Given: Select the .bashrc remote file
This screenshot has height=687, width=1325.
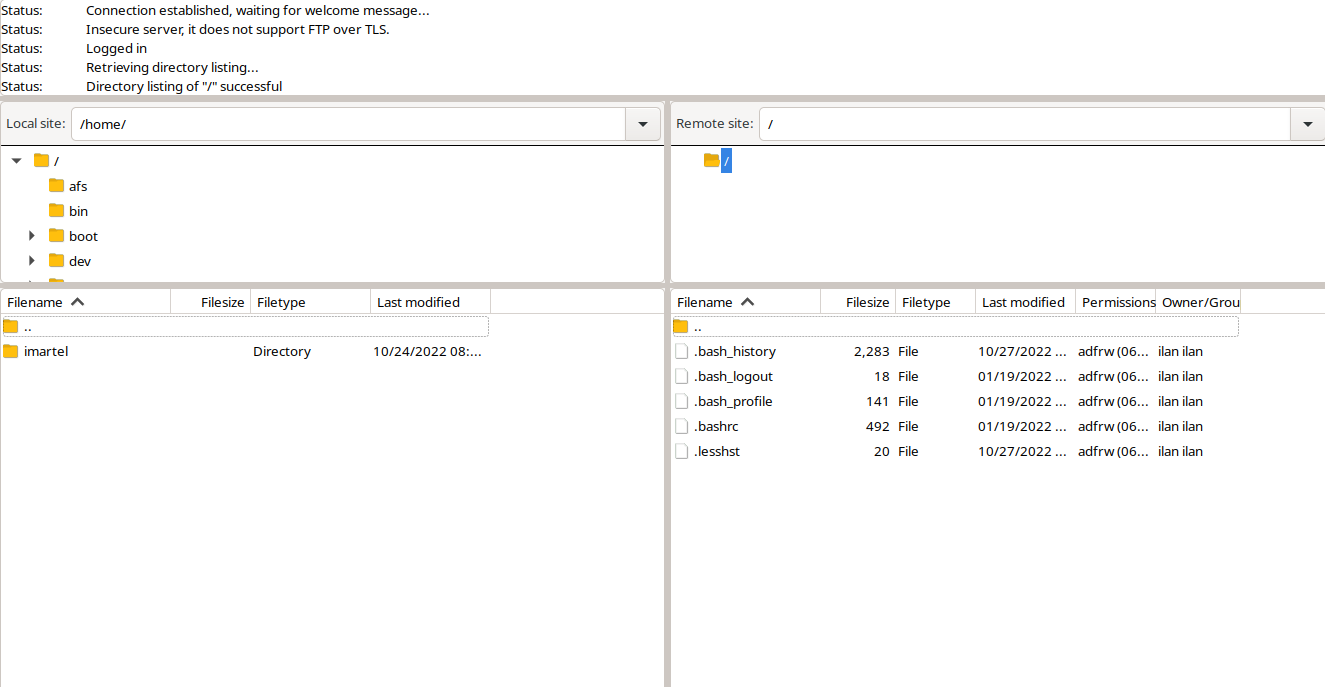Looking at the screenshot, I should (955, 426).
